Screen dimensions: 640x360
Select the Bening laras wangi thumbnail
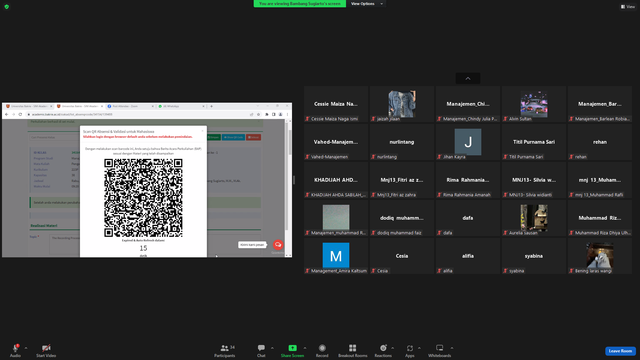point(600,256)
